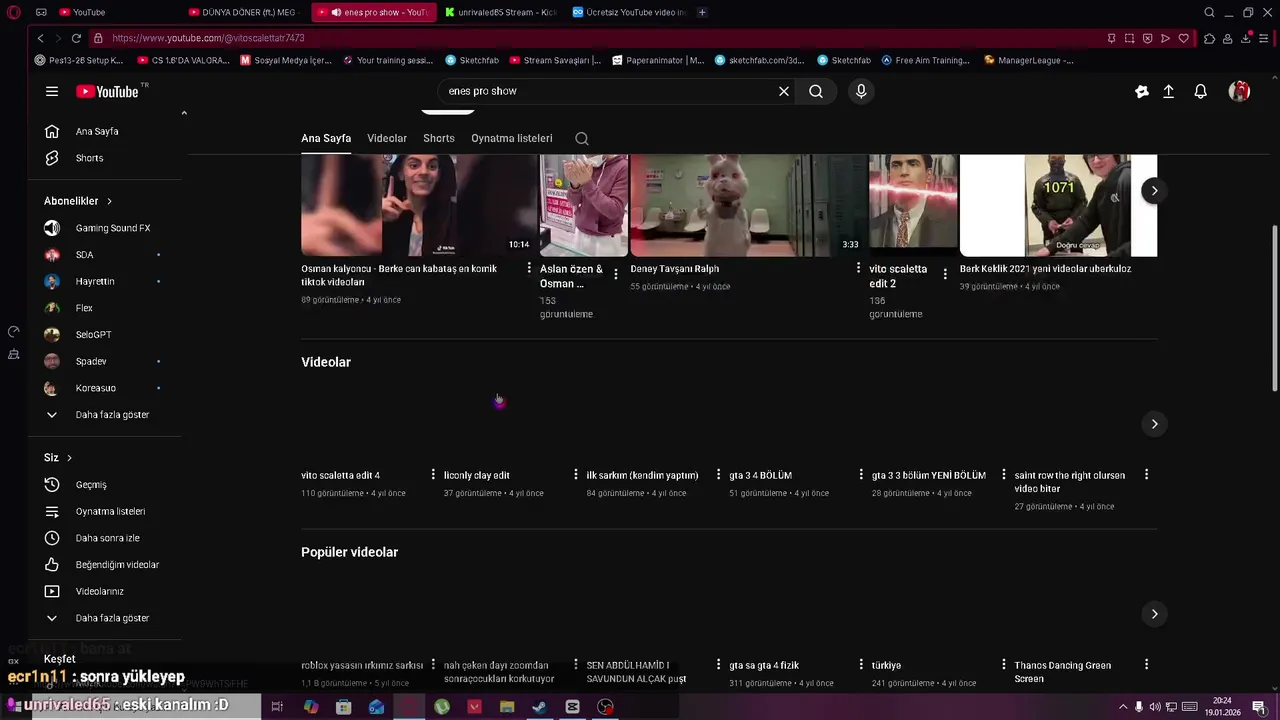
Task: Switch to the unrivaled65 Stream Kick tab
Action: (502, 12)
